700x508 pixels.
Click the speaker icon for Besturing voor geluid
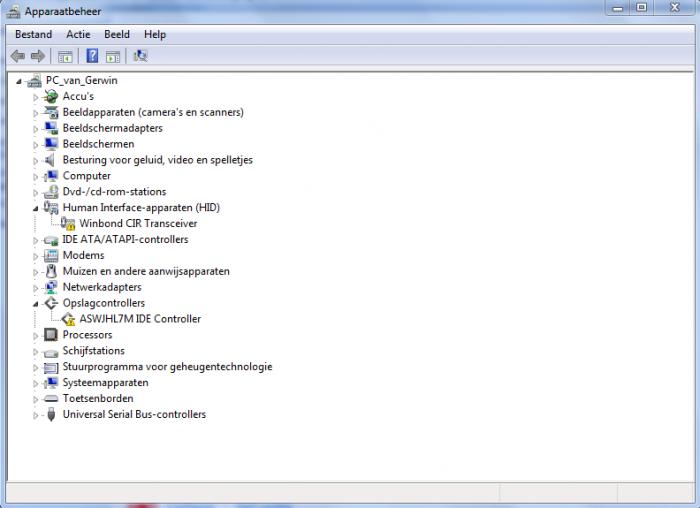click(50, 160)
